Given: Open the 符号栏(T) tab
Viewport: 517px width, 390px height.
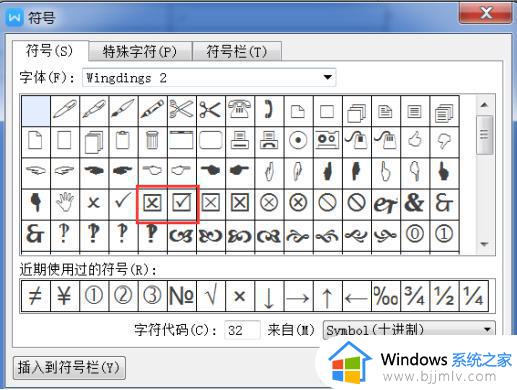Looking at the screenshot, I should [237, 52].
